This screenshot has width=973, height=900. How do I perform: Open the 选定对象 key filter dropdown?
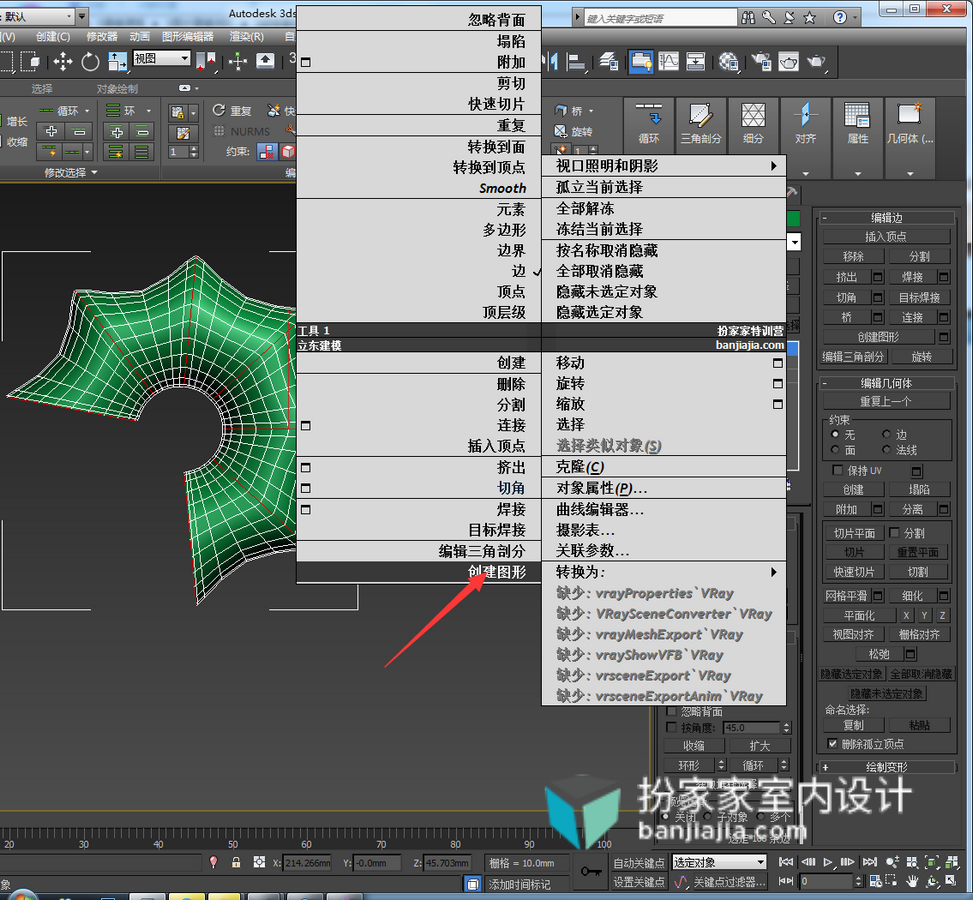click(719, 862)
